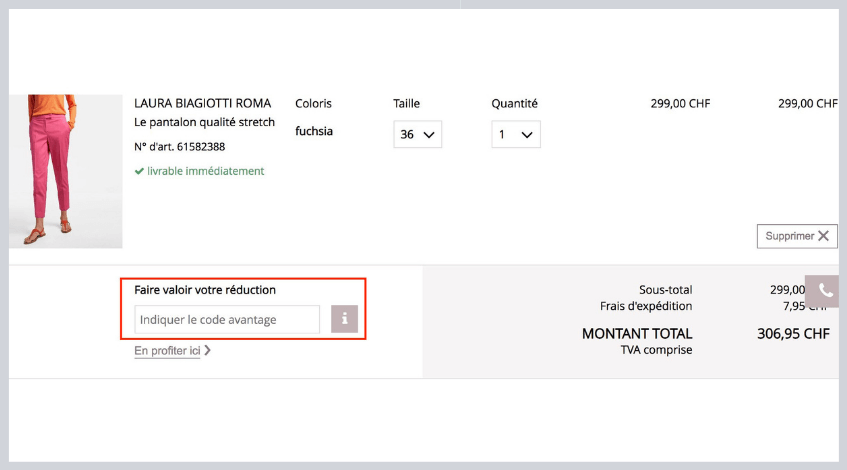Click the phone contact icon
This screenshot has height=470, width=847.
(x=824, y=291)
